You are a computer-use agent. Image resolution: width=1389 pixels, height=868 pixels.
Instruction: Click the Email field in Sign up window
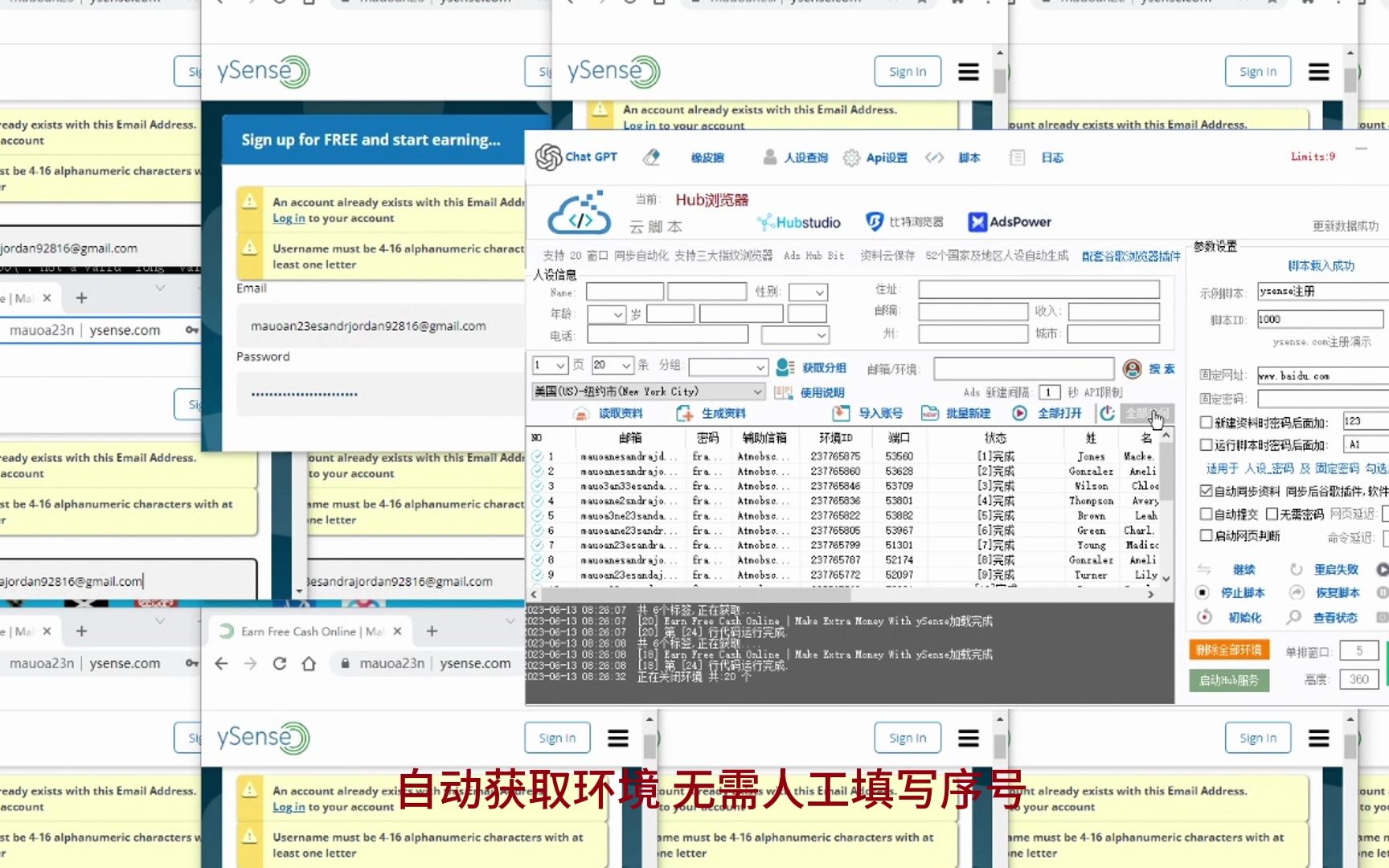tap(381, 326)
